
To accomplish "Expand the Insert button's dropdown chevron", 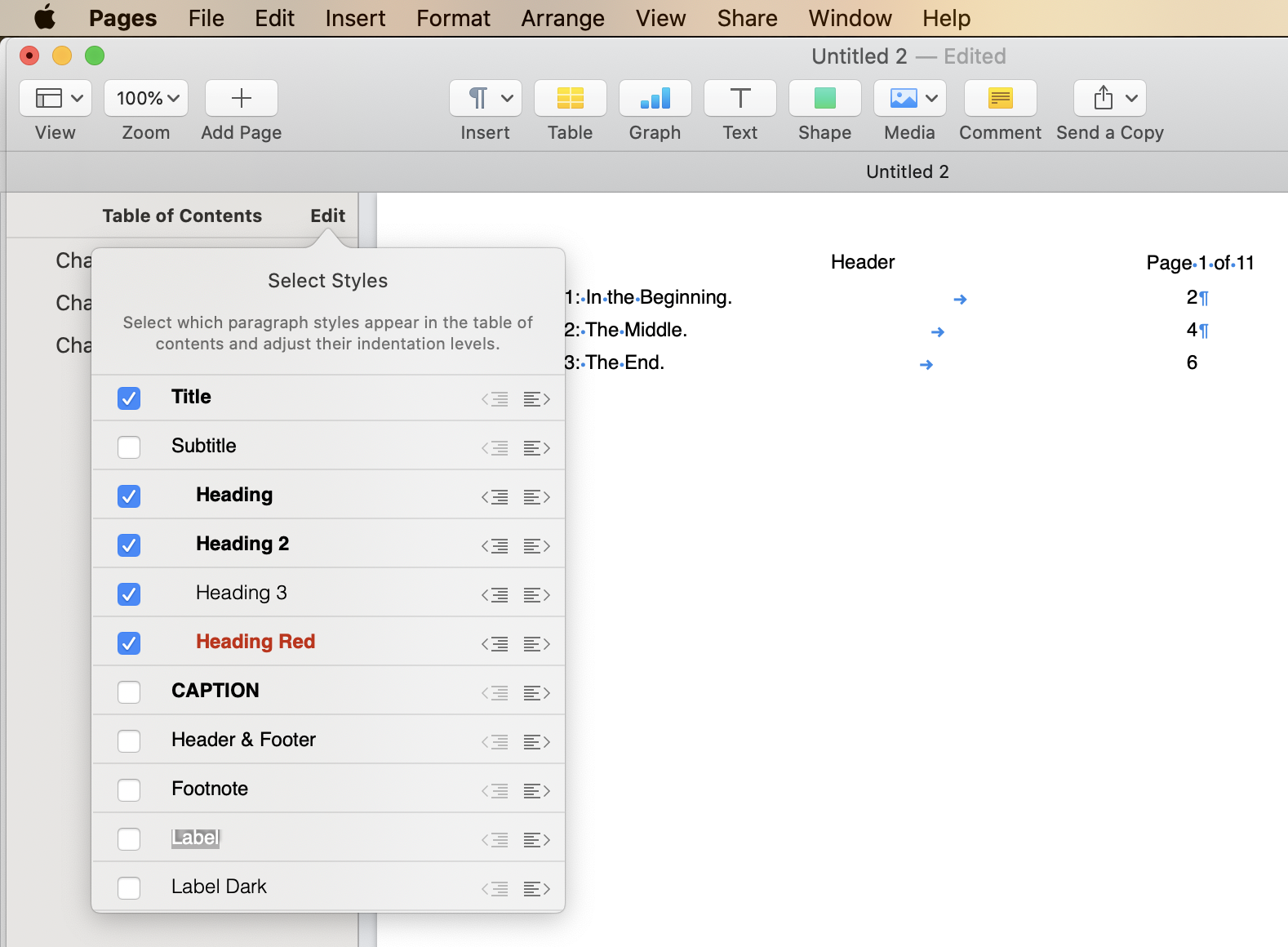I will click(508, 99).
